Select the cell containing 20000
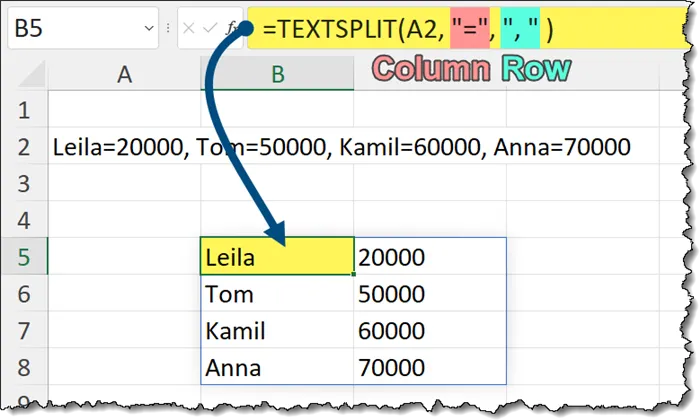The width and height of the screenshot is (700, 420). tap(430, 257)
